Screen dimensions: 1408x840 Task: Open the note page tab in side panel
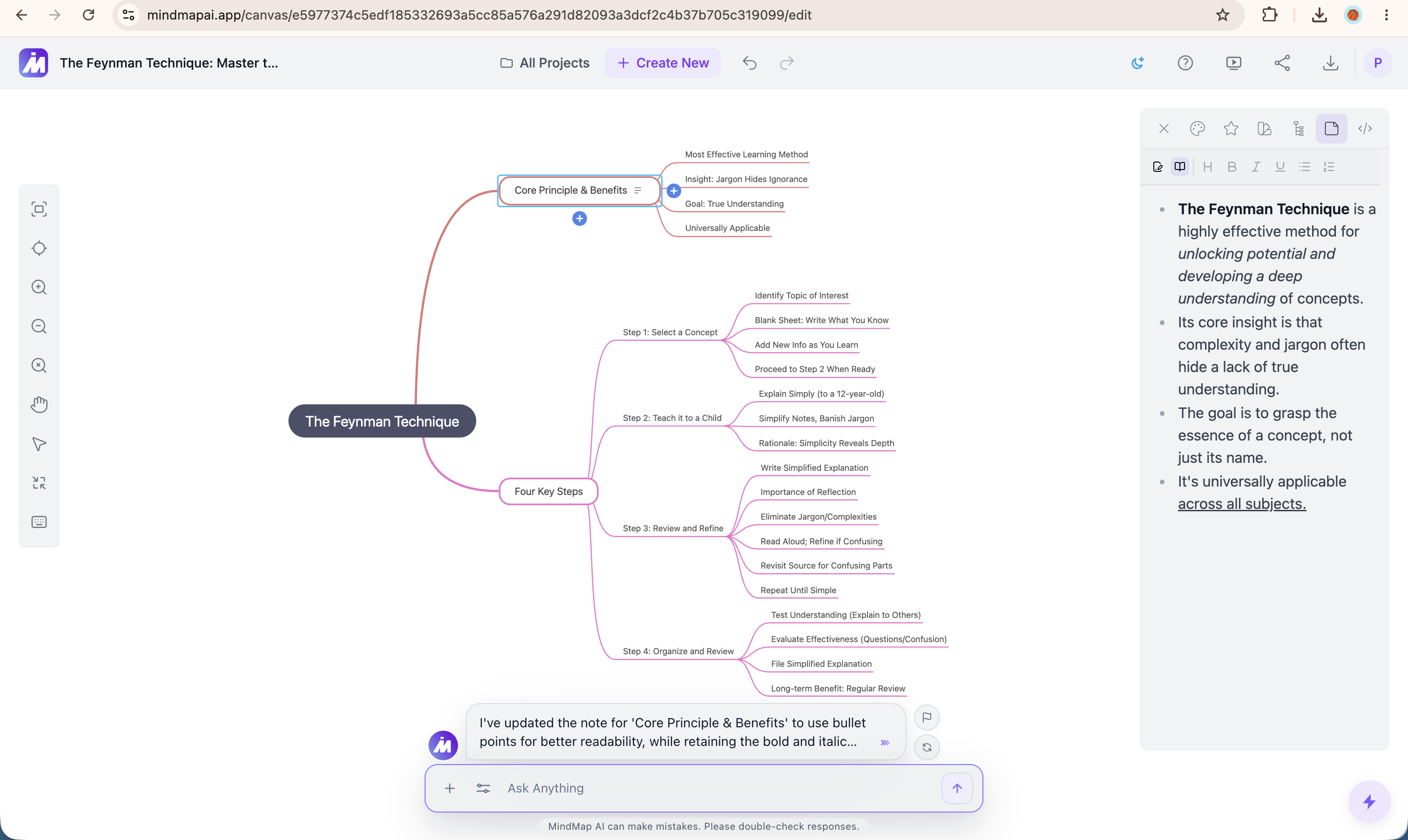click(1332, 129)
